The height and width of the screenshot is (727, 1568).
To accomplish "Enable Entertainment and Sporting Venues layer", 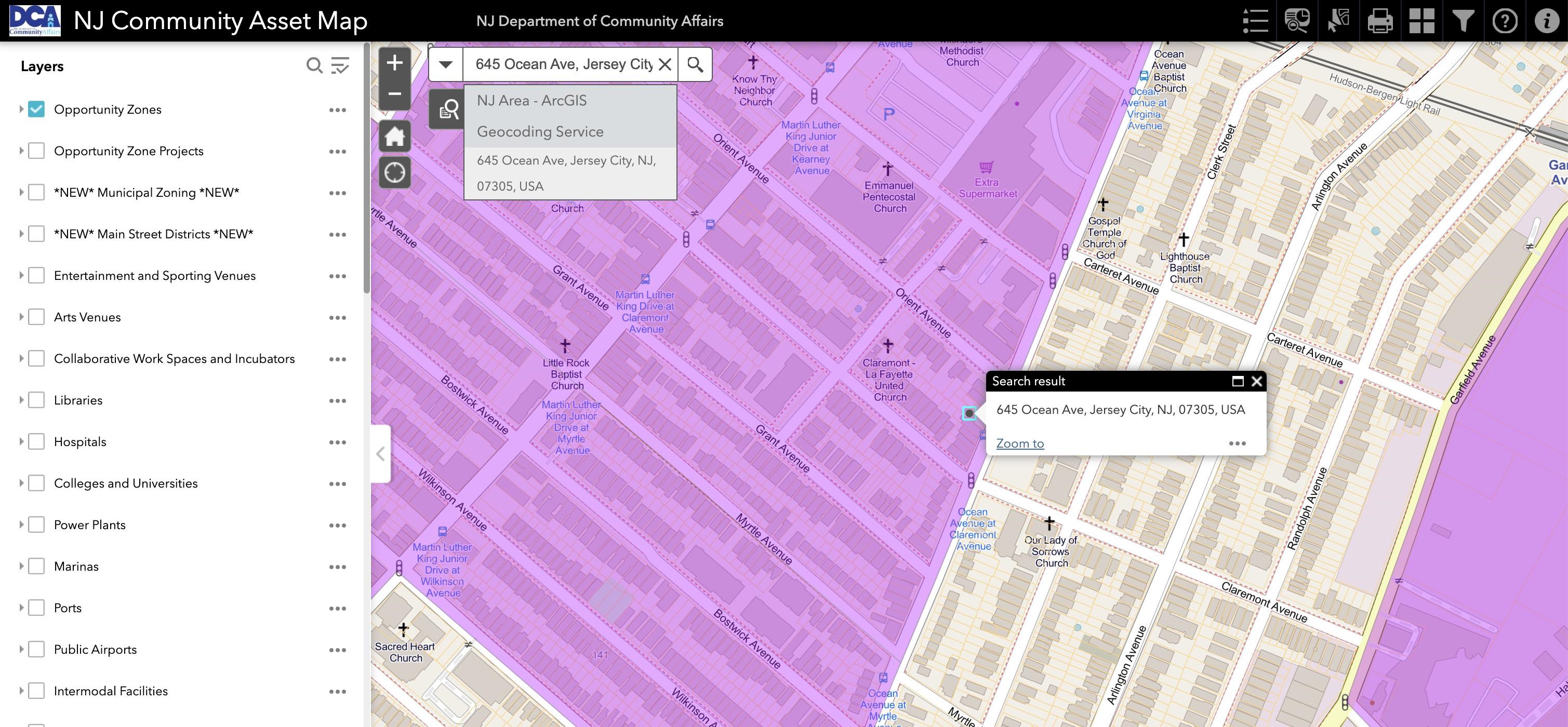I will click(36, 276).
